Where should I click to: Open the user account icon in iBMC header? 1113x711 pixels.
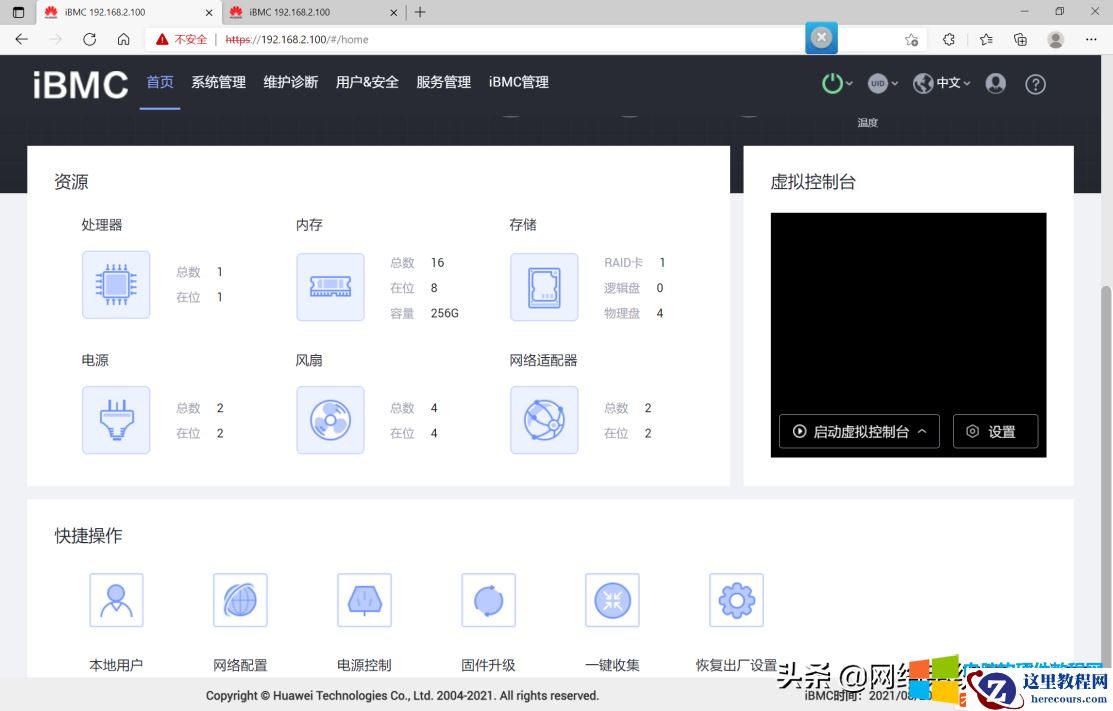click(x=996, y=84)
